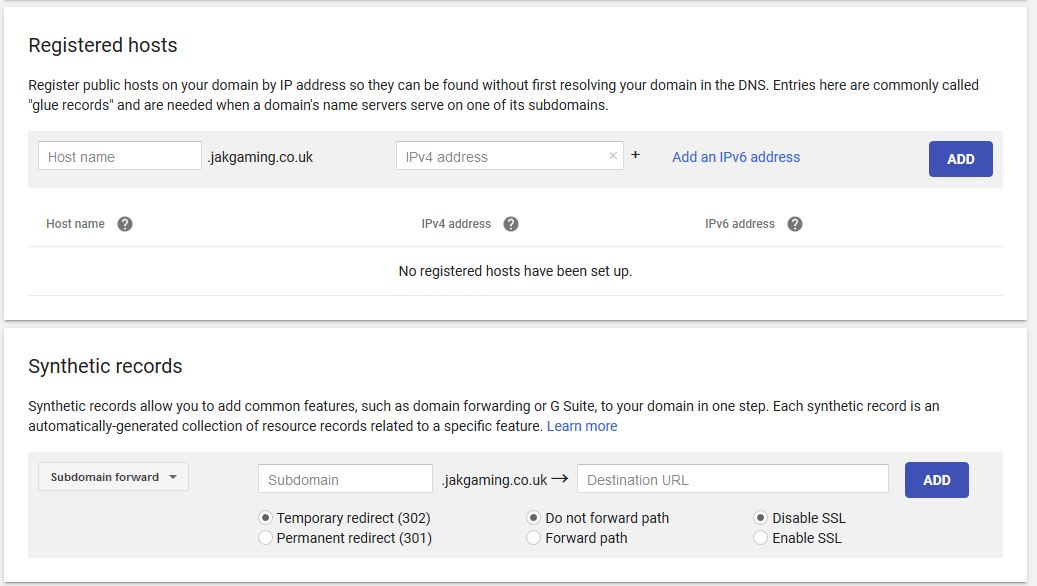Choose Do not forward path option
1037x586 pixels.
[x=533, y=517]
